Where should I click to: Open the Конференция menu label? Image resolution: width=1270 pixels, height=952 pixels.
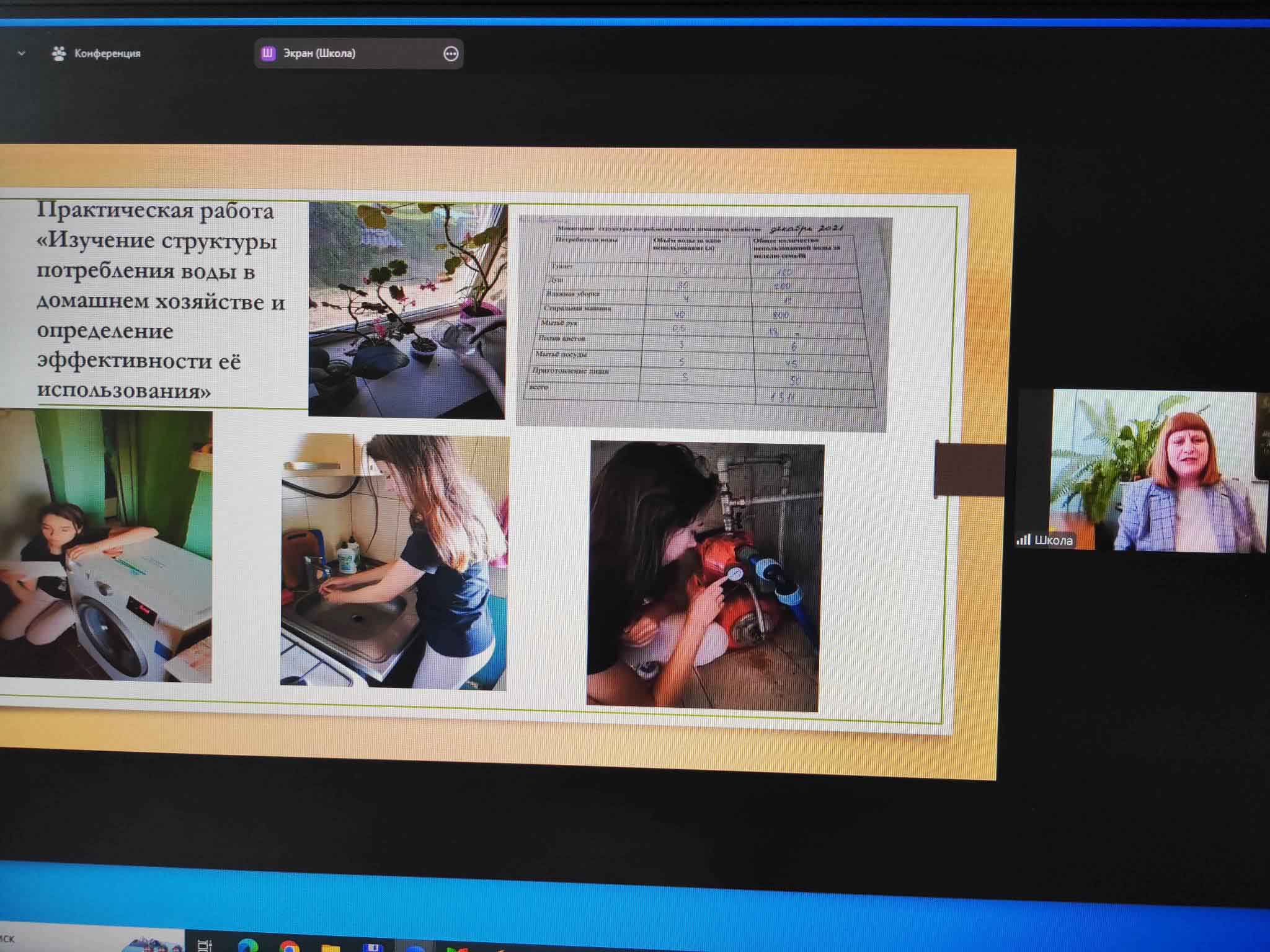point(107,54)
